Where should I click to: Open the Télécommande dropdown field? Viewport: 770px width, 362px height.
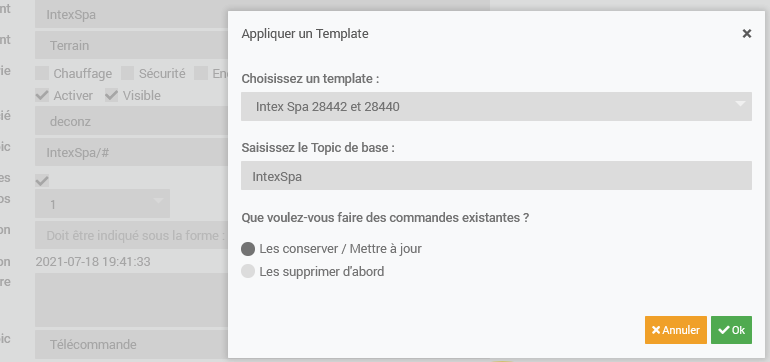131,344
